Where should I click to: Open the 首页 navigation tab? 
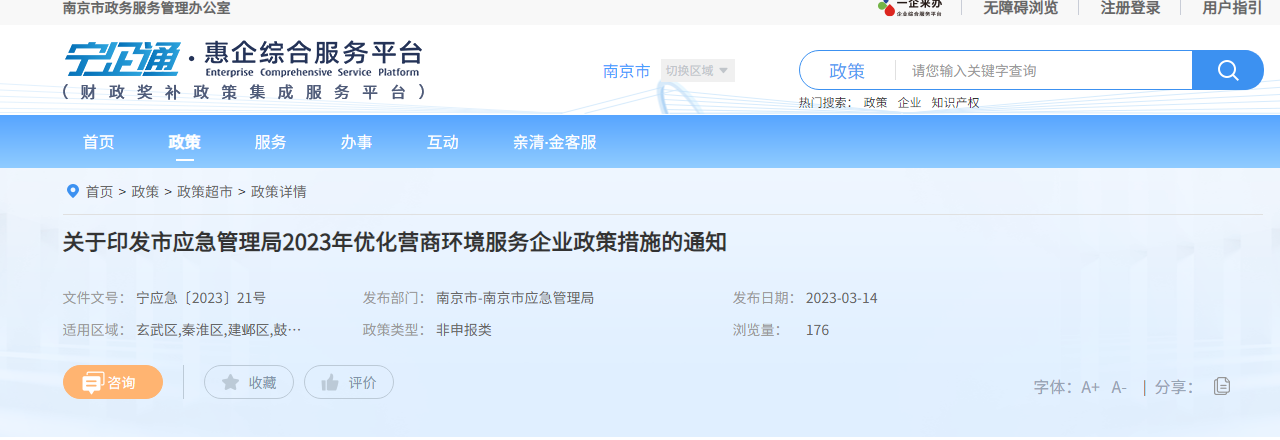98,142
